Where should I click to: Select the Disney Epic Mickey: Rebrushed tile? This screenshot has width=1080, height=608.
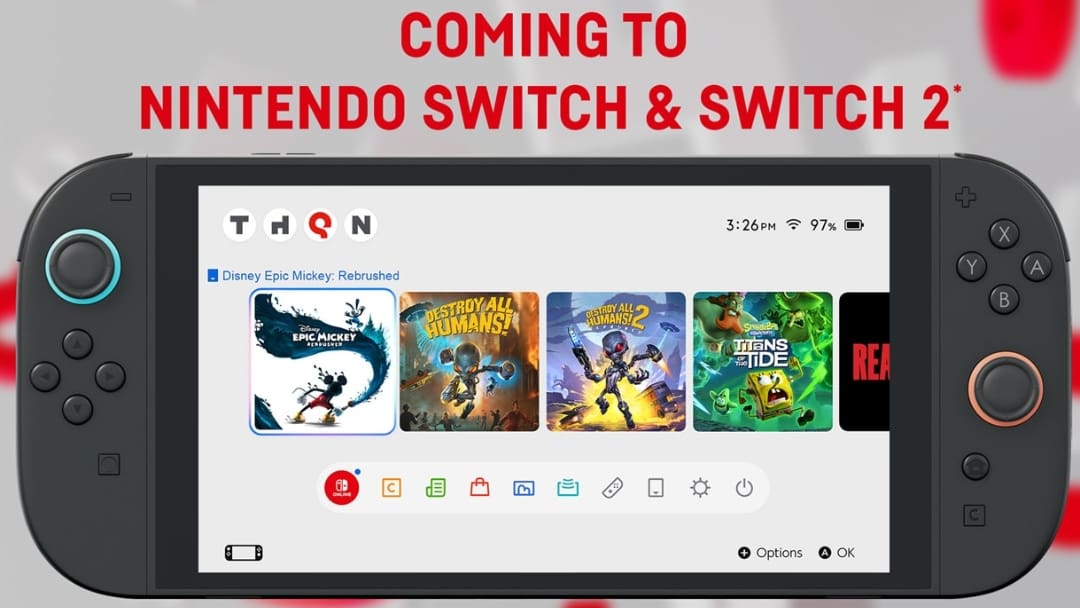coord(322,362)
